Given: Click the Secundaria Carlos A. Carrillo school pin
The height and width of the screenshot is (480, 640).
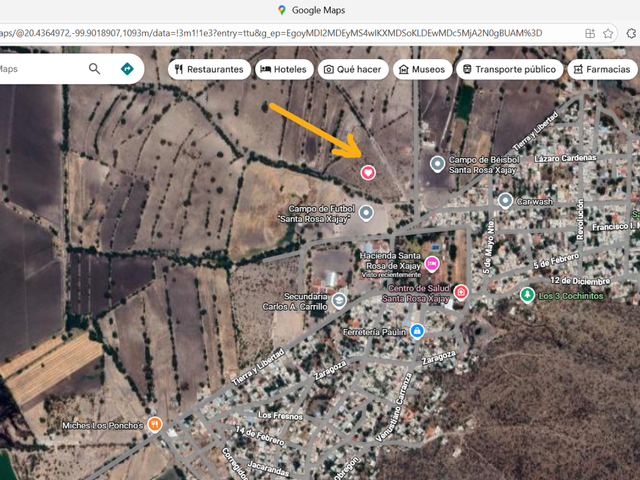Looking at the screenshot, I should pos(339,300).
